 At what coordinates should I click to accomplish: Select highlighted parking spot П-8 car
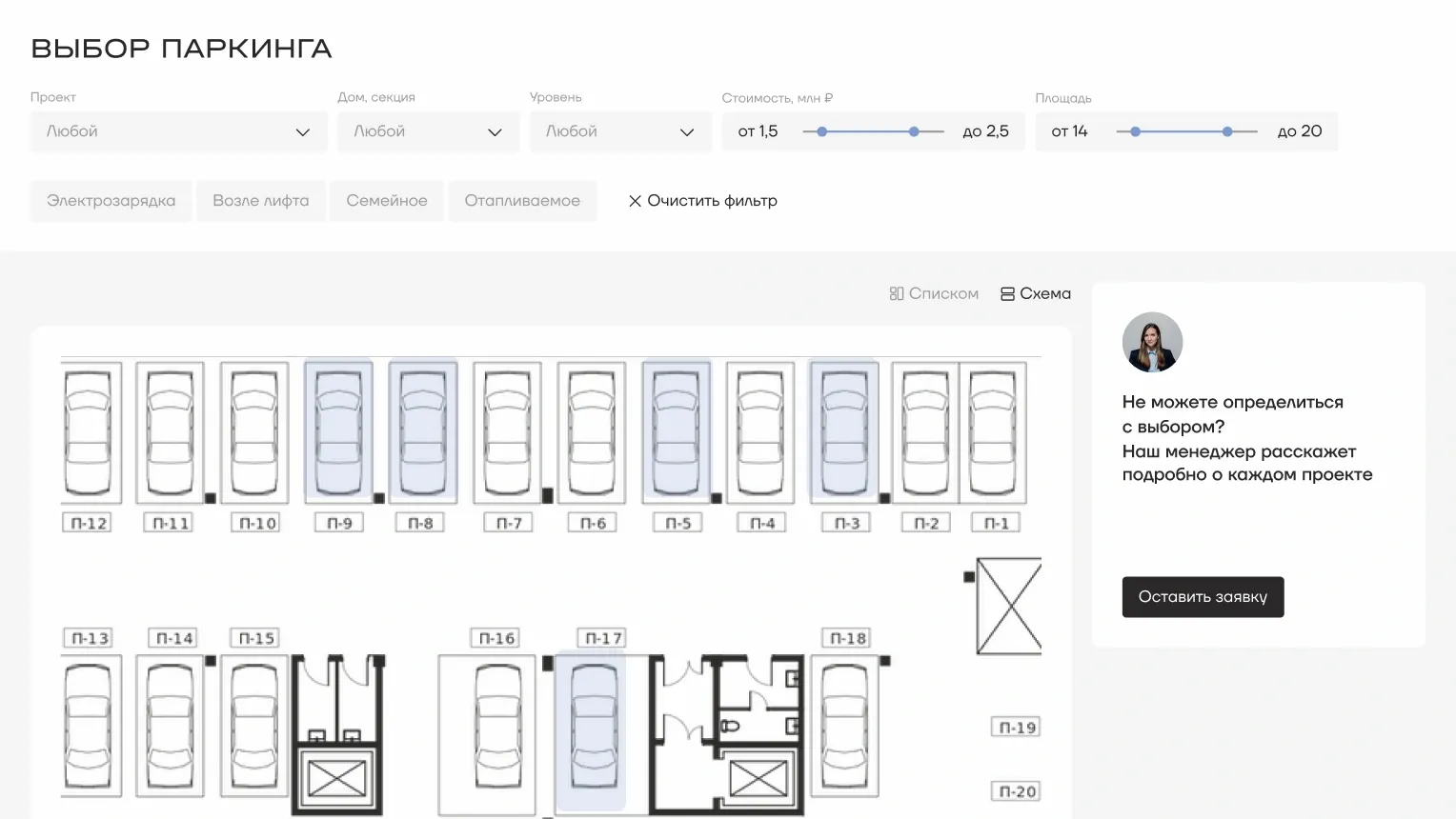(423, 432)
